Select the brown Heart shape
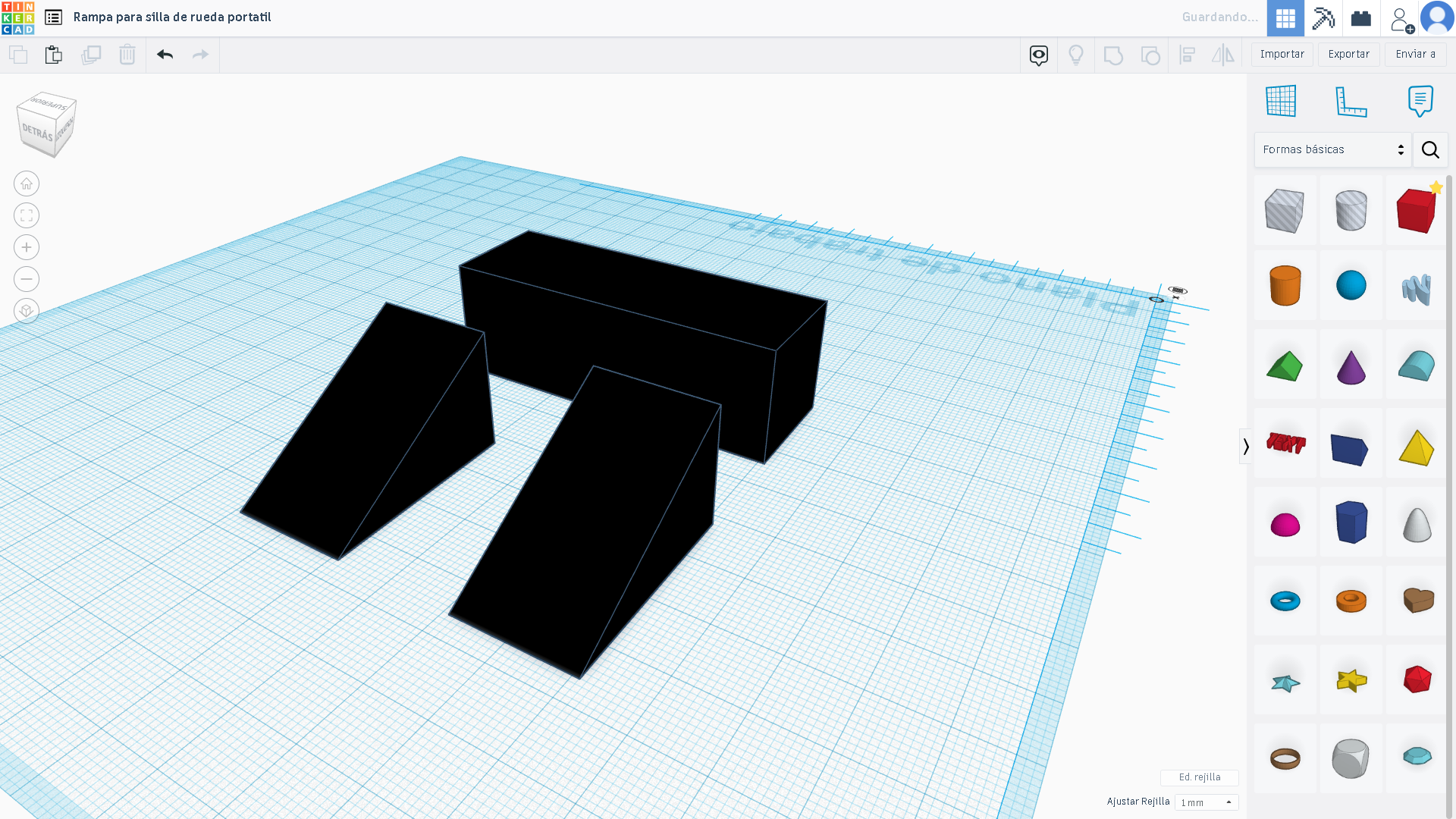Viewport: 1456px width, 819px height. click(x=1416, y=601)
